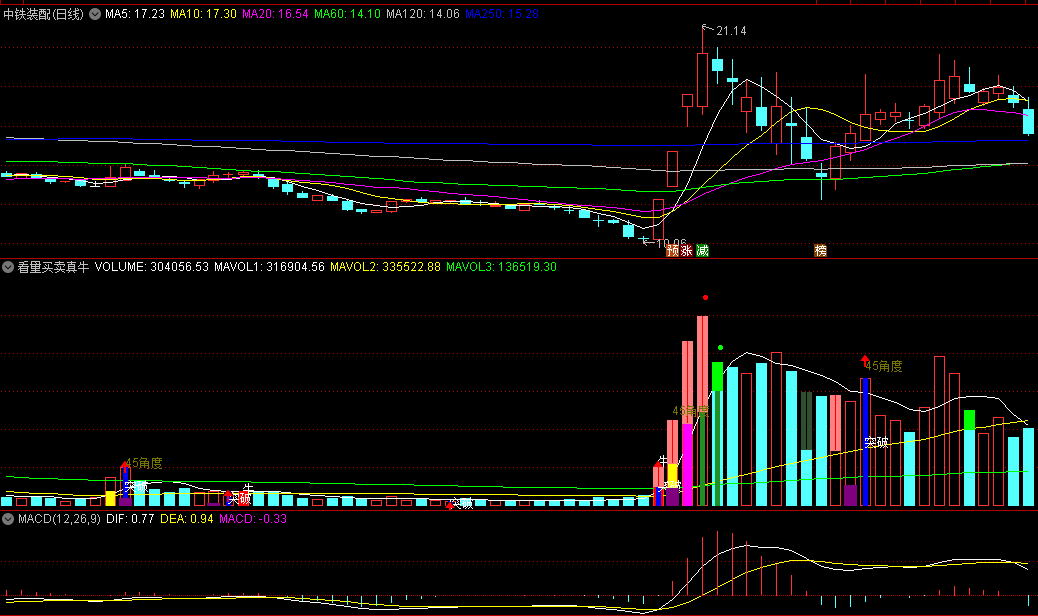Click the tallest red candlestick peaking at 21.14
This screenshot has height=616, width=1038.
(702, 80)
